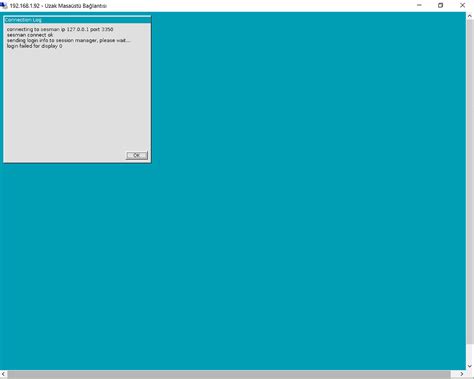This screenshot has width=474, height=379.
Task: Click the horizontal scrollbar left arrow
Action: coord(3,374)
